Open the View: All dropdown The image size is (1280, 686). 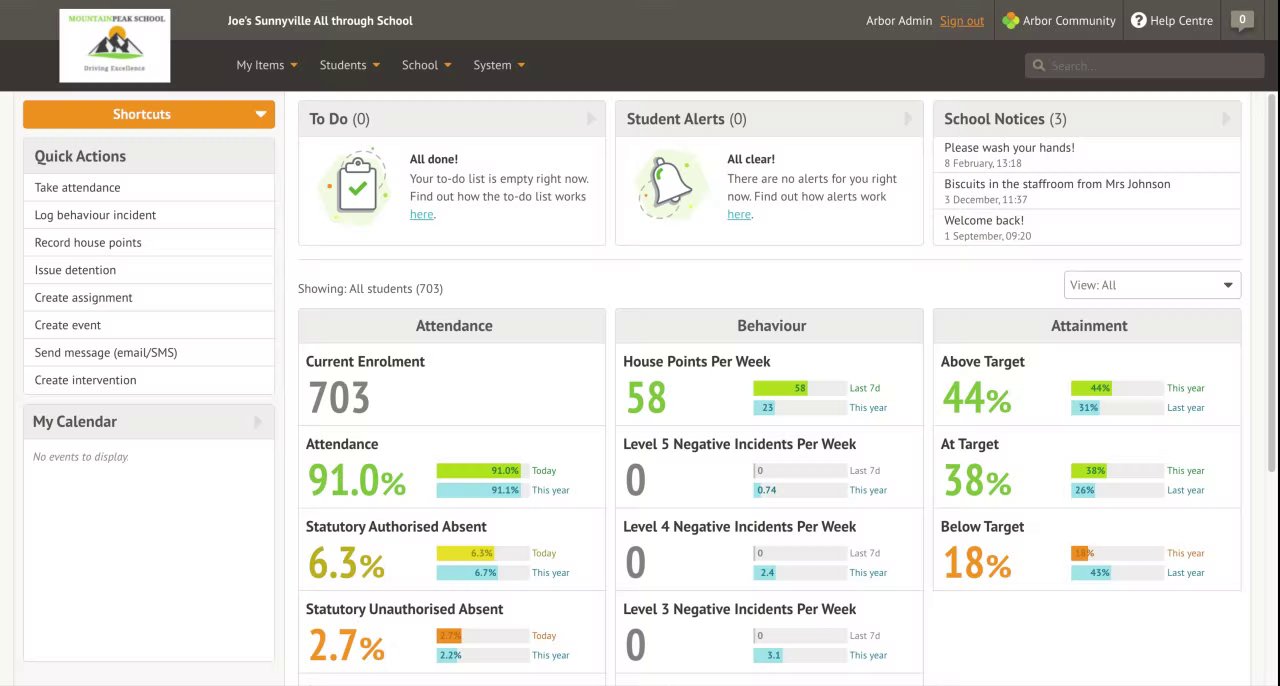1152,285
